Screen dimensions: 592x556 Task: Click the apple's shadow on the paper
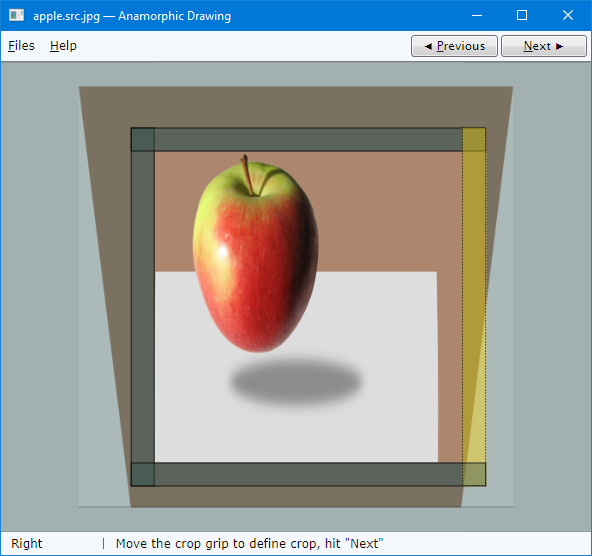coord(296,382)
